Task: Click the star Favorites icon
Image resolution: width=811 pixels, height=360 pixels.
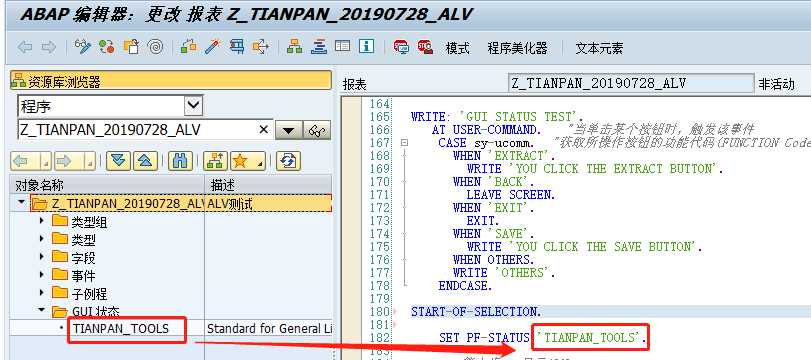Action: pyautogui.click(x=240, y=161)
